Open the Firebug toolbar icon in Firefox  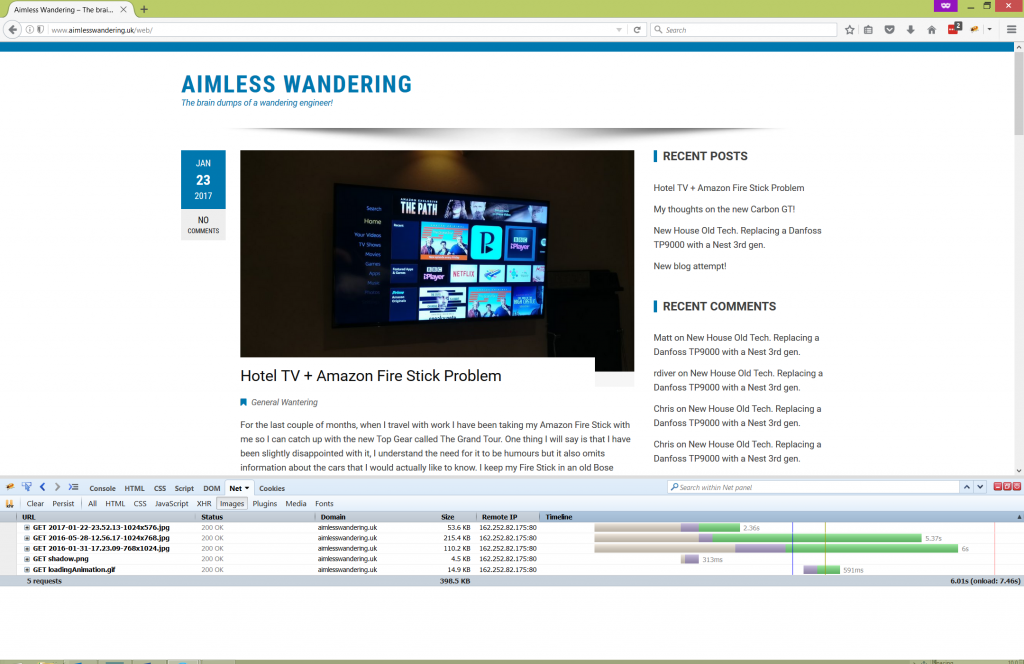(972, 29)
